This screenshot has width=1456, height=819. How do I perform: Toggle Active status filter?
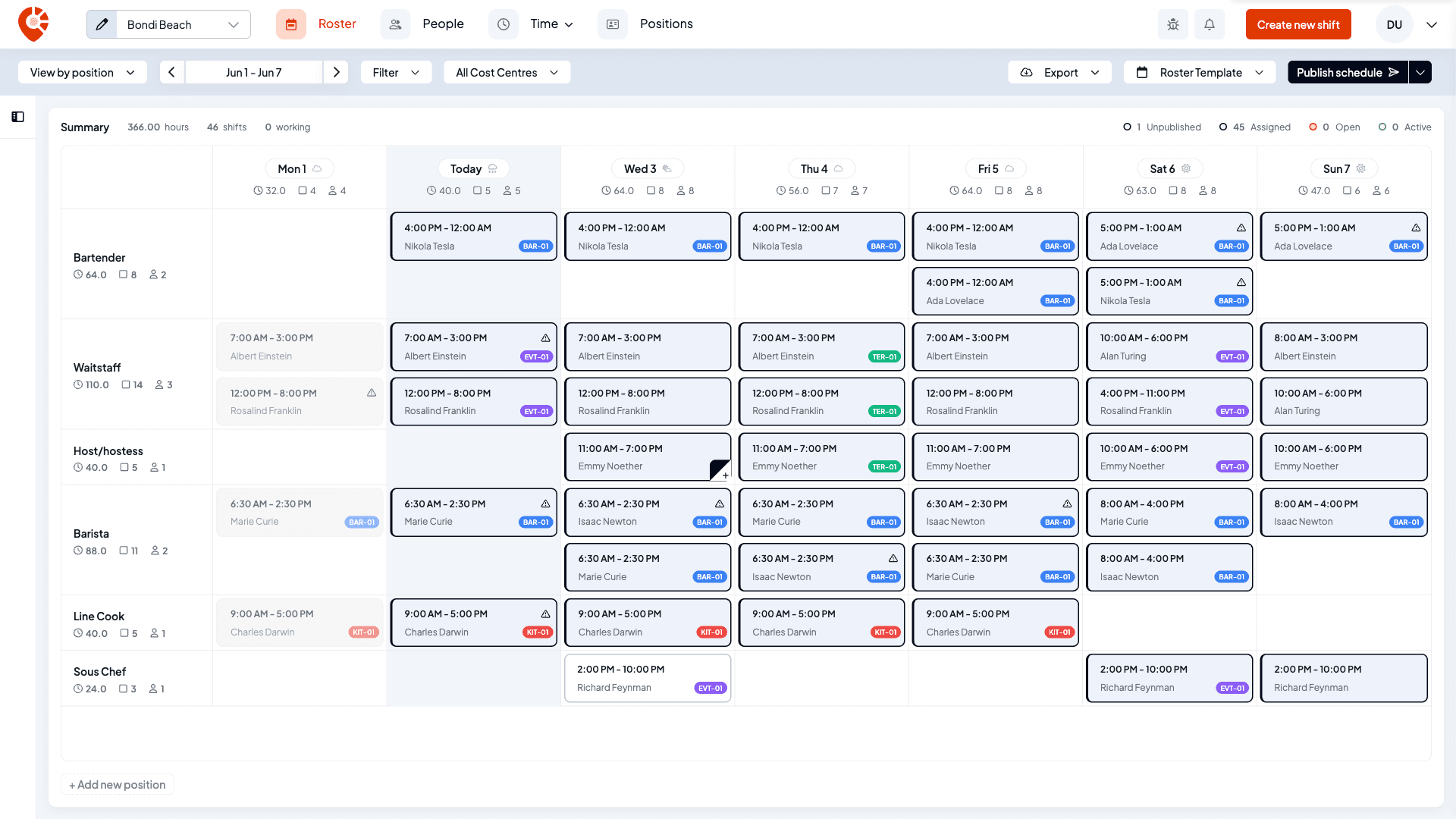[x=1404, y=127]
